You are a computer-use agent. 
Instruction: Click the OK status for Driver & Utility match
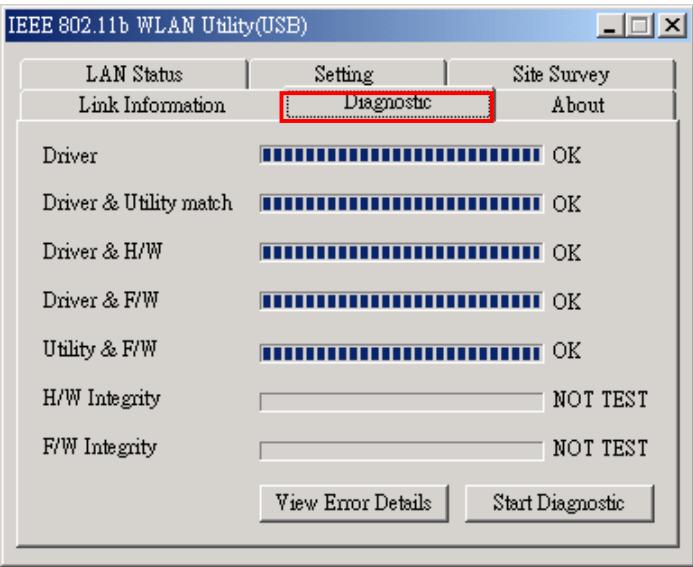[567, 204]
